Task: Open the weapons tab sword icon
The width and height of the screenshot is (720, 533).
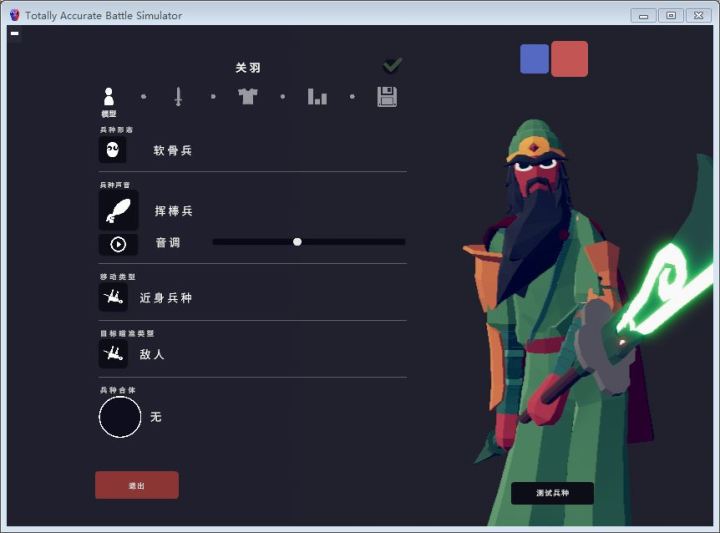Action: tap(178, 96)
